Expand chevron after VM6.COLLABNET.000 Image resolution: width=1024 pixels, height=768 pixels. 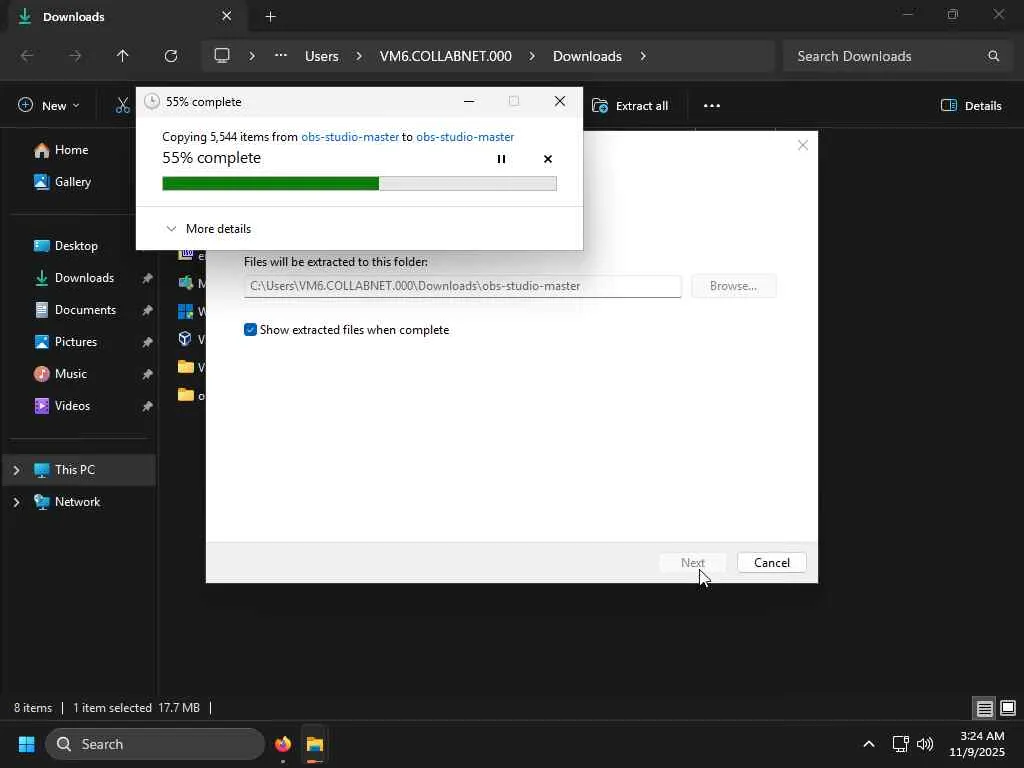tap(532, 56)
